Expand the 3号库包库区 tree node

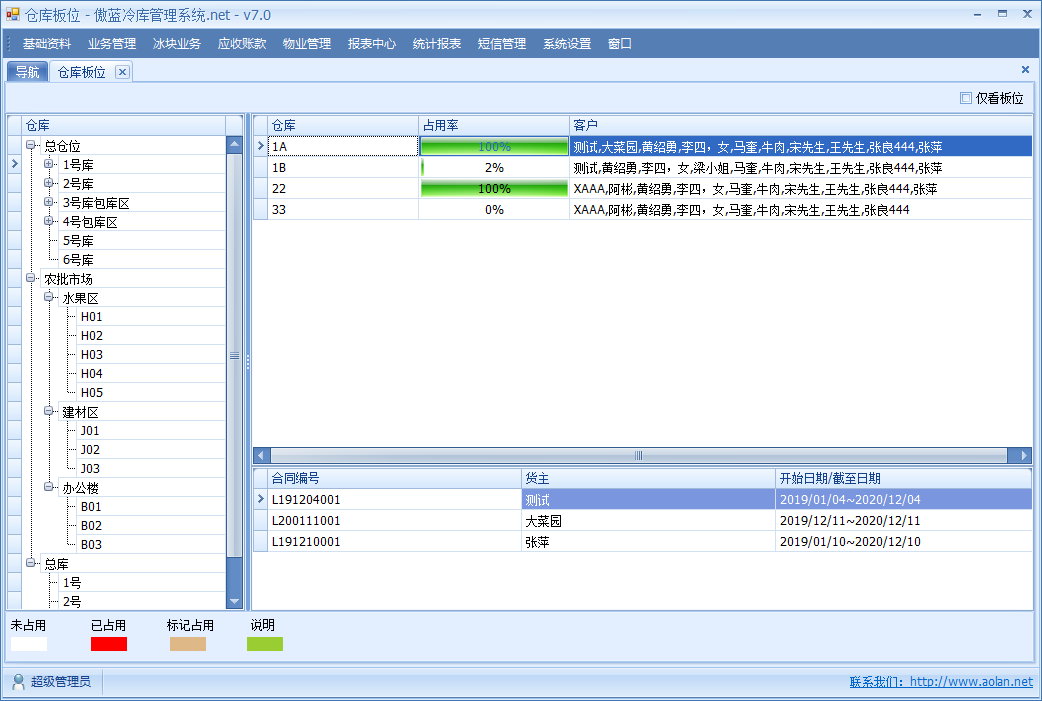click(x=49, y=202)
